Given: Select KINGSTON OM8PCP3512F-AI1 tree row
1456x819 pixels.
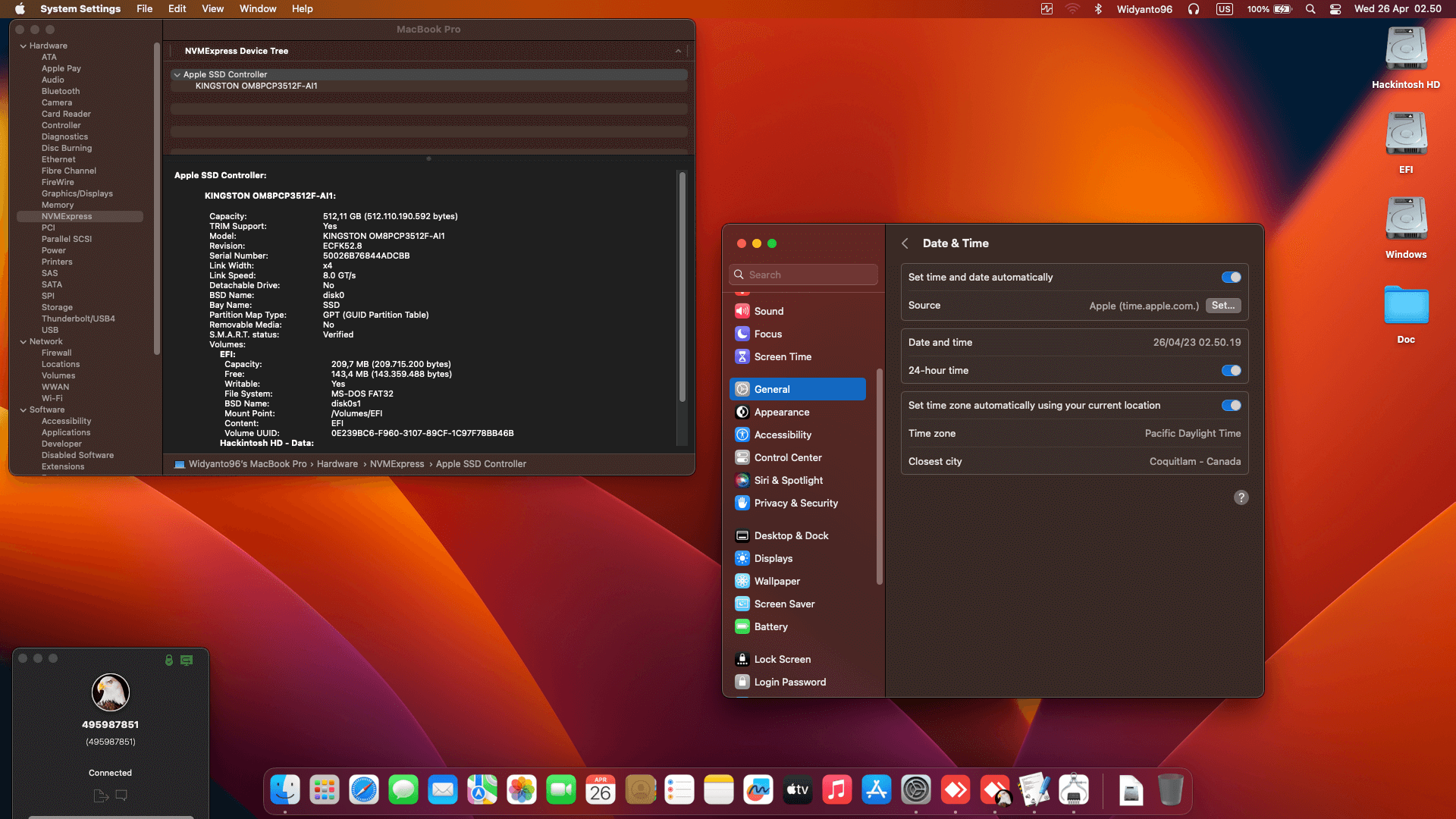Looking at the screenshot, I should (429, 86).
